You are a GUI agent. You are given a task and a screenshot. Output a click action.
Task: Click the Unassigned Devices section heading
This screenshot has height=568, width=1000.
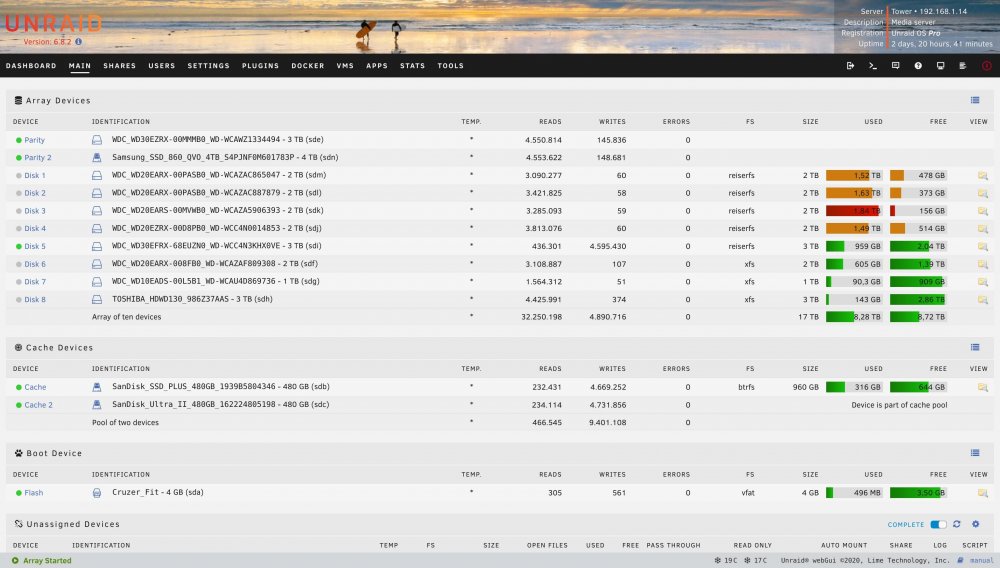coord(73,524)
